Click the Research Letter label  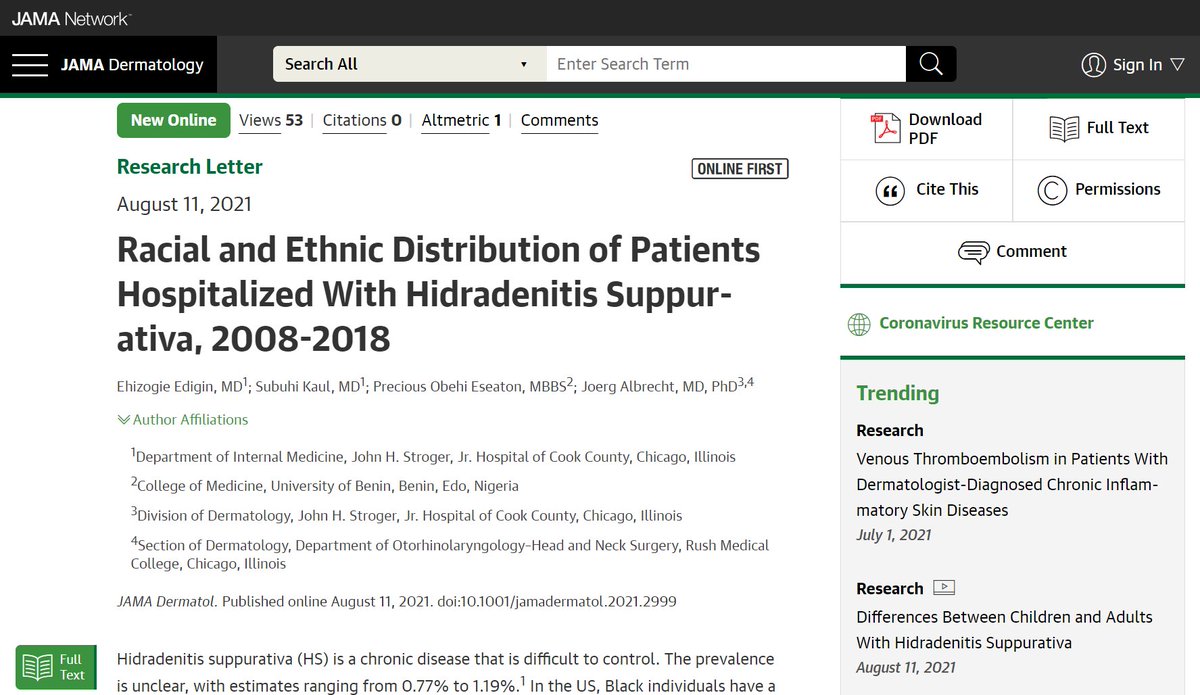[190, 167]
